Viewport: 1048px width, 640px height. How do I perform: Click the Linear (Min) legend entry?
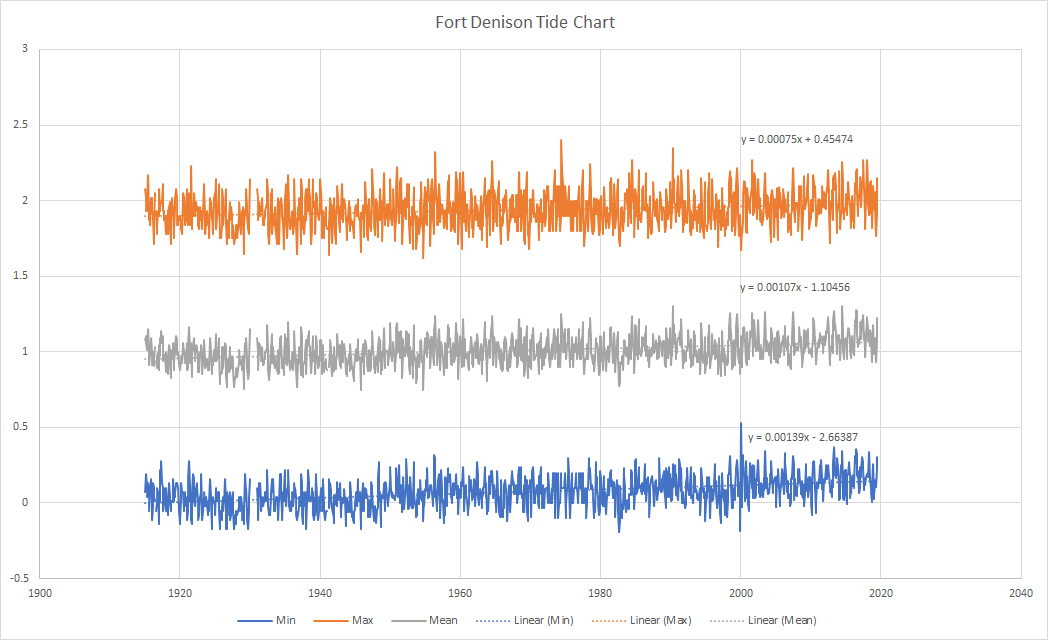pos(540,621)
